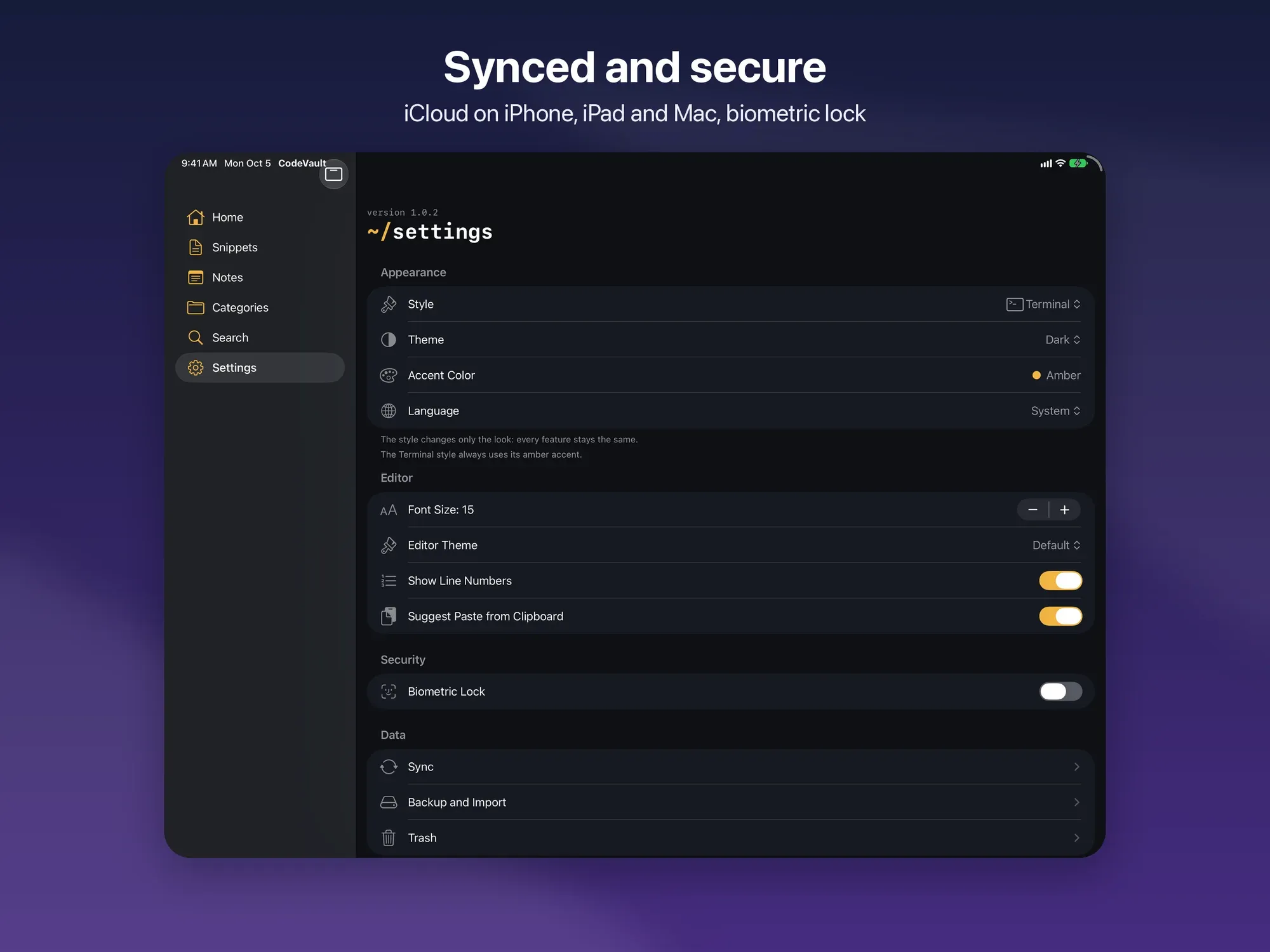1270x952 pixels.
Task: Open Backup and Import via its chevron
Action: tap(1076, 802)
